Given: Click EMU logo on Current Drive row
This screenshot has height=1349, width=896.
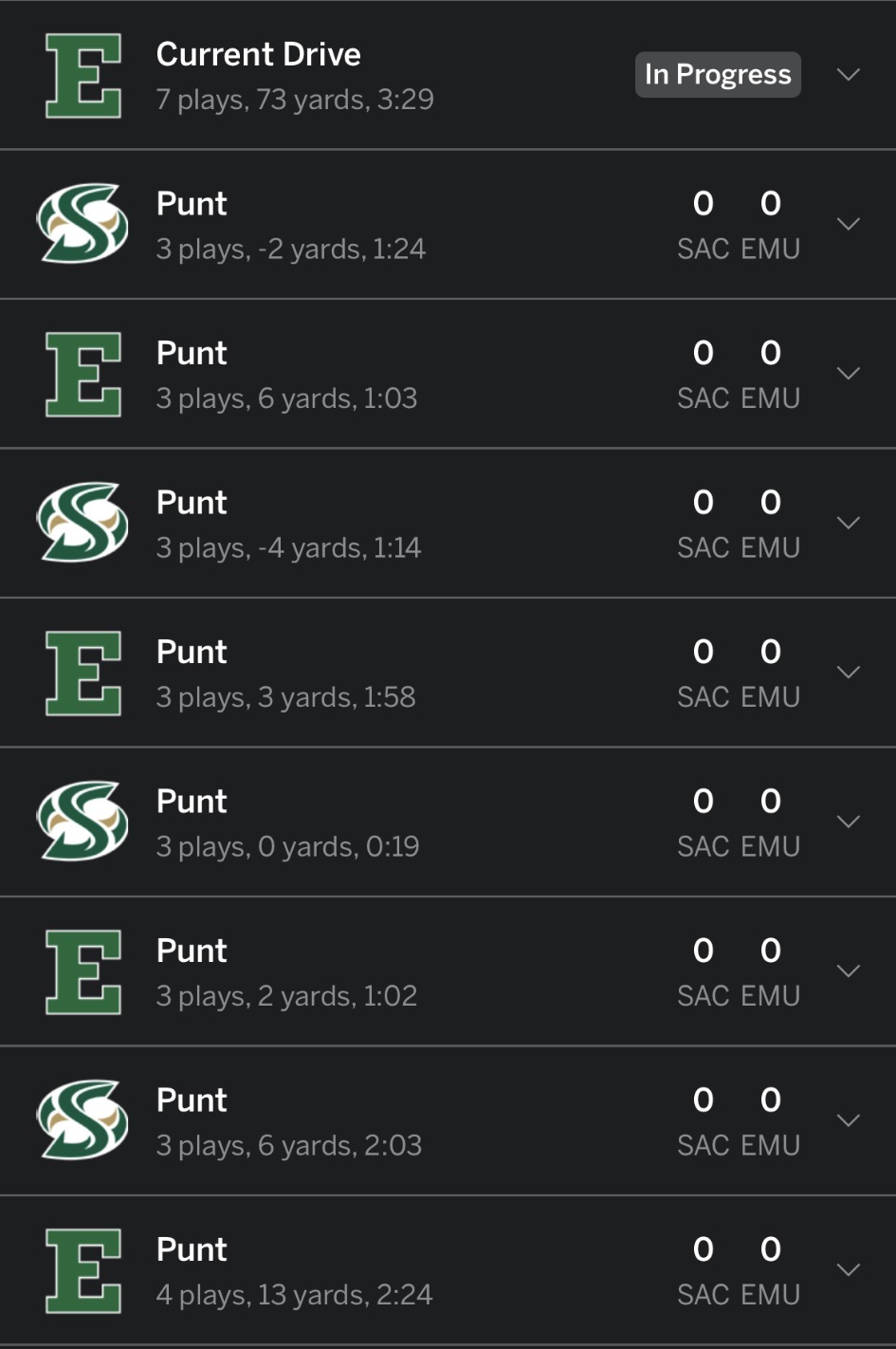Looking at the screenshot, I should [83, 75].
